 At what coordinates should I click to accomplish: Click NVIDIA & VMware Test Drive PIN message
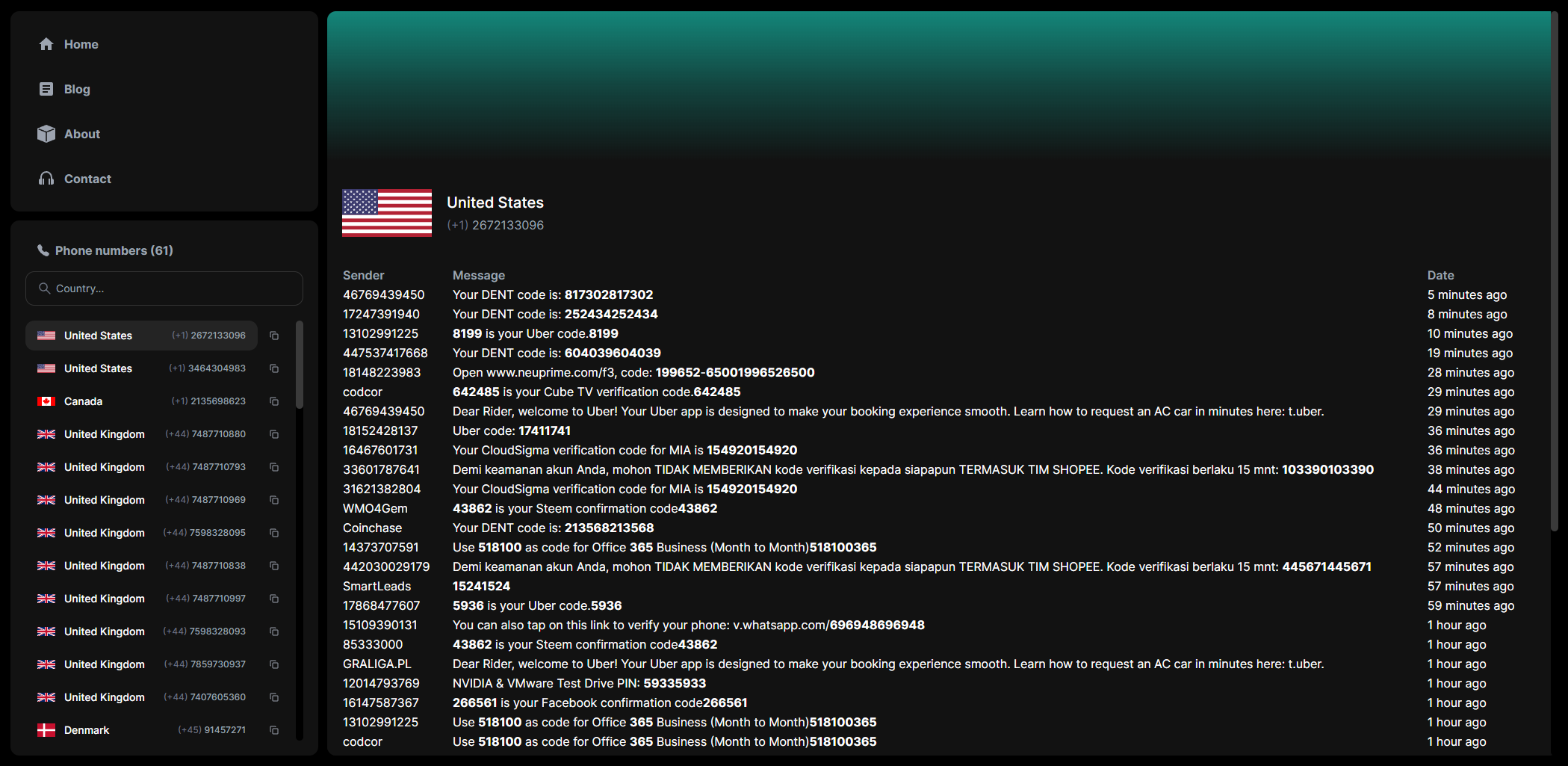[x=579, y=683]
